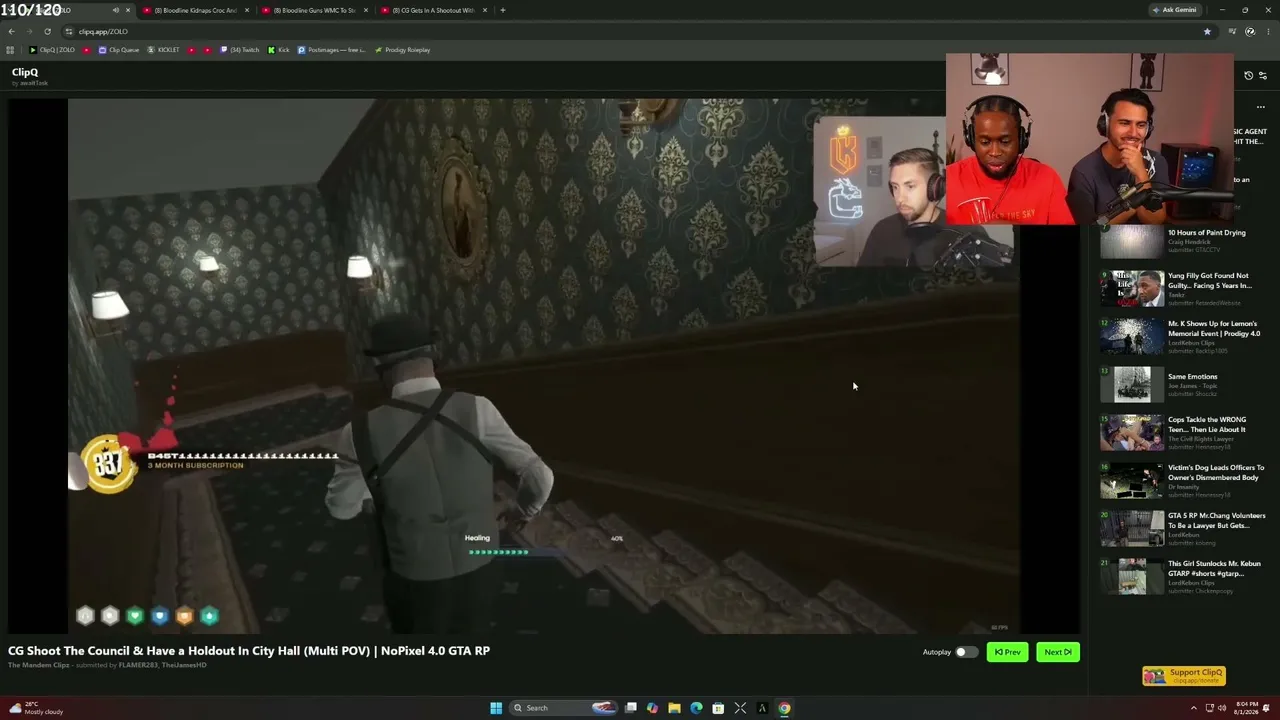This screenshot has width=1280, height=720.
Task: Show hidden system tray icons
Action: 1194,708
